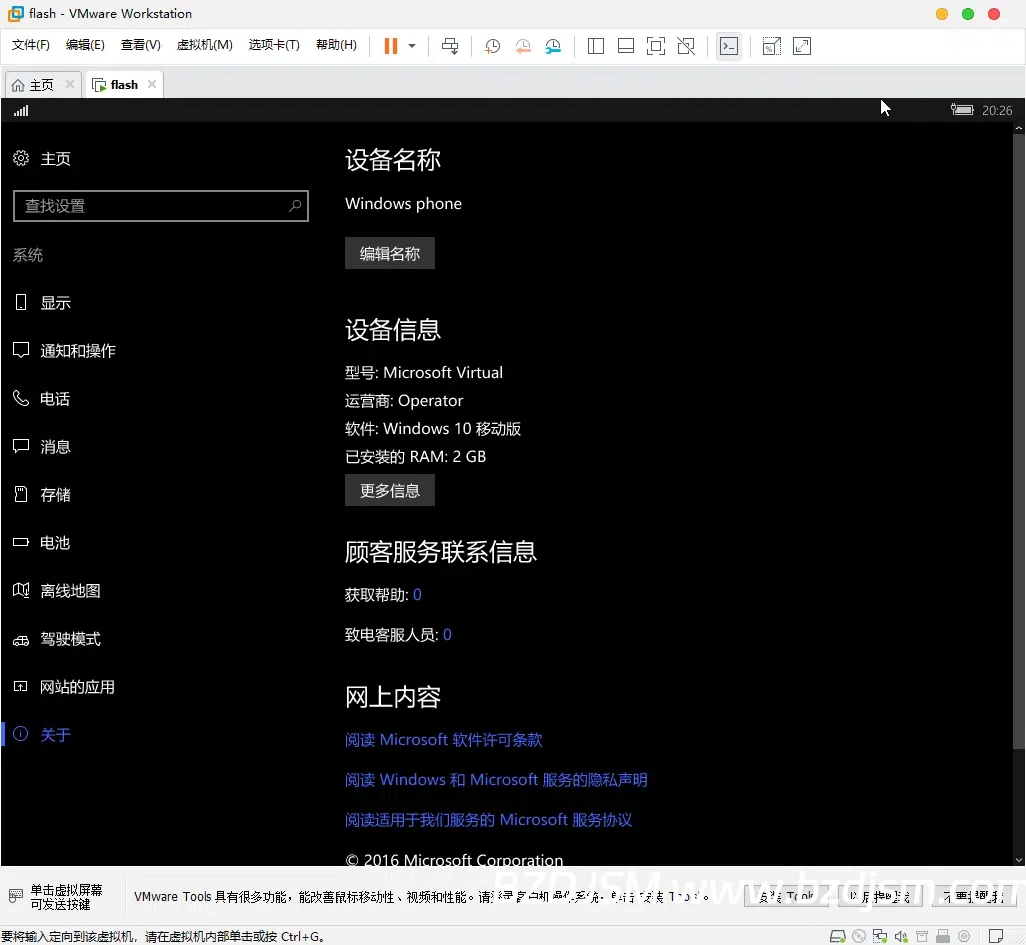The height and width of the screenshot is (945, 1026).
Task: Open the 文件(F) menu
Action: tap(30, 45)
